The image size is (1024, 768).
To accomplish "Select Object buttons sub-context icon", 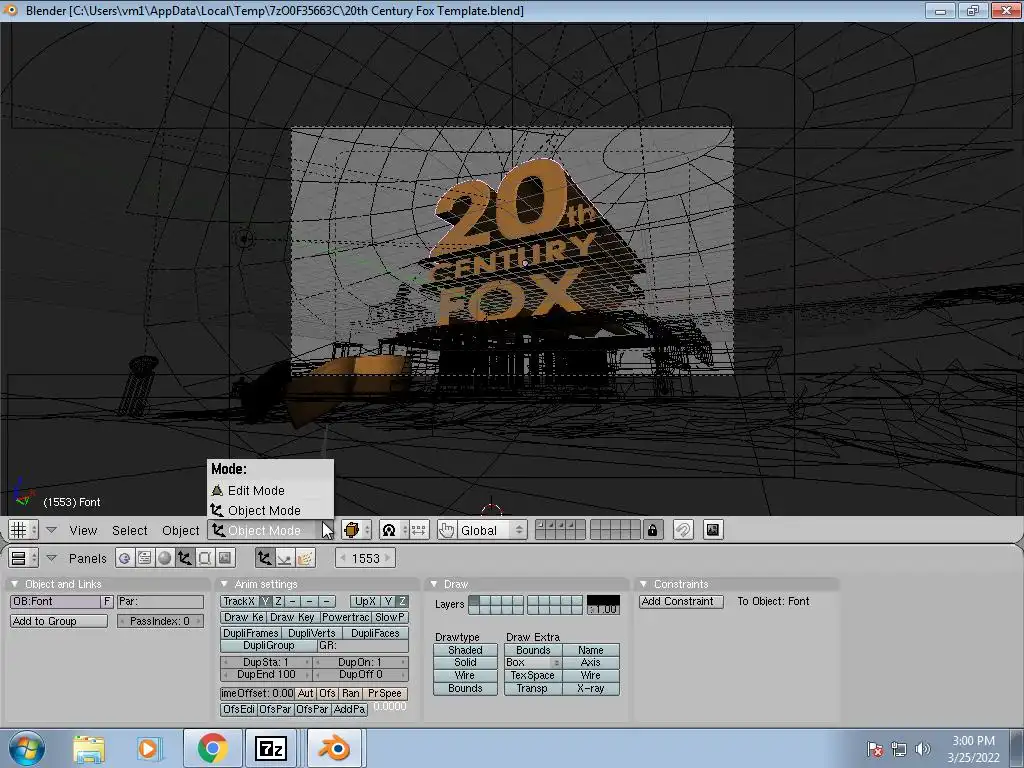I will tap(264, 558).
